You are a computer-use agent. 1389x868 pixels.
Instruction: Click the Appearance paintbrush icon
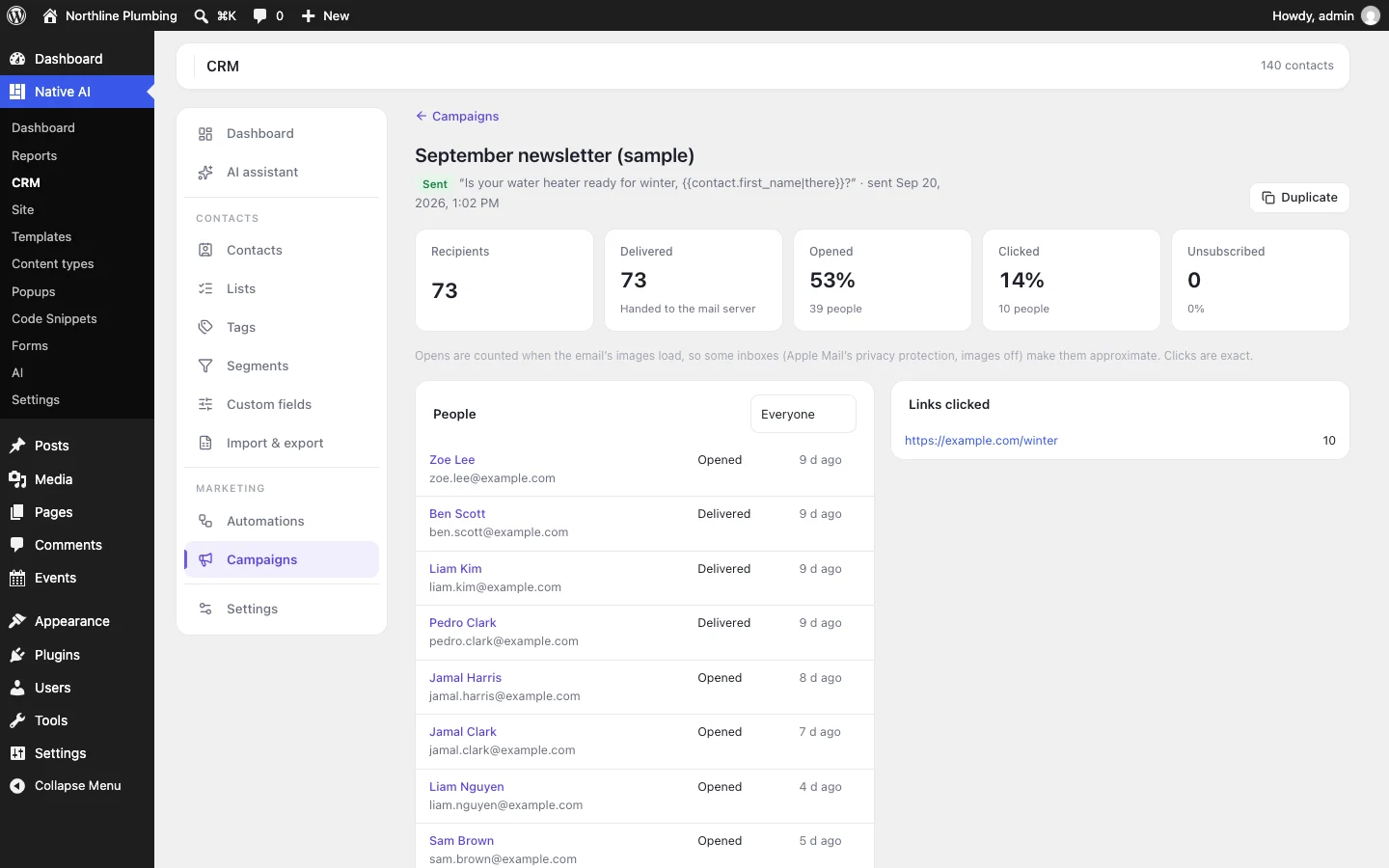coord(17,621)
